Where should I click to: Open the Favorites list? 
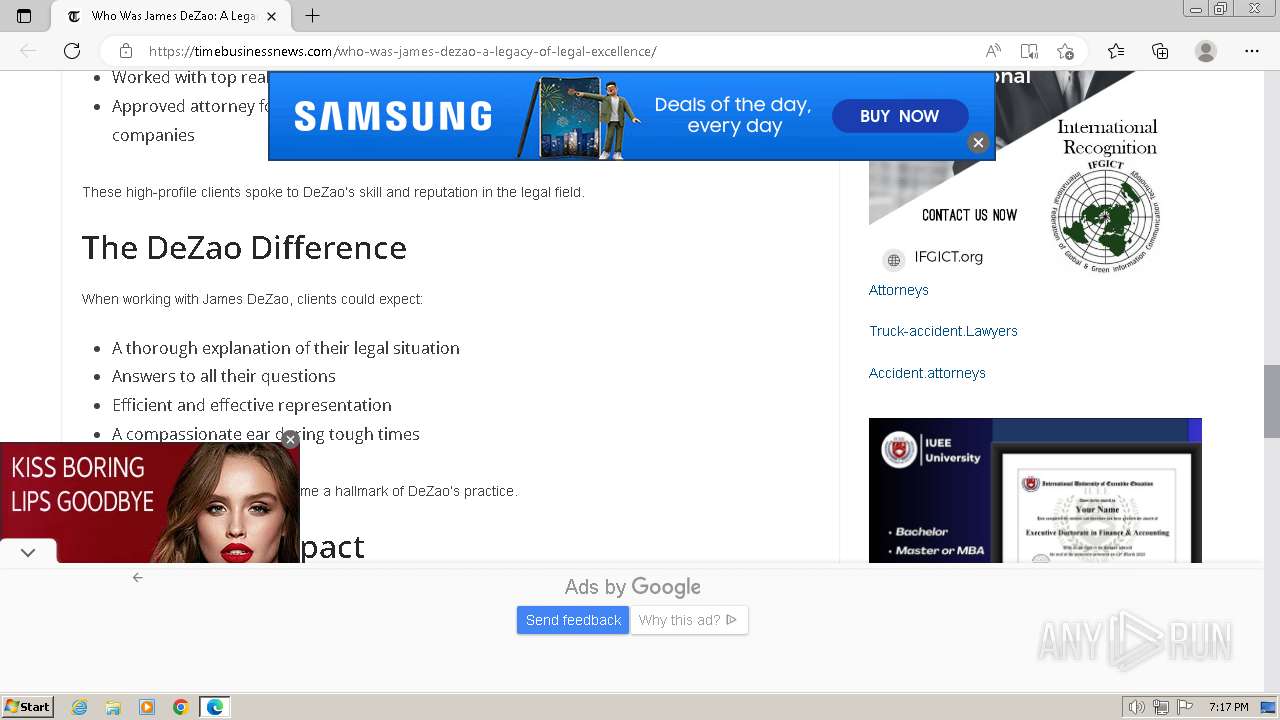pyautogui.click(x=1116, y=51)
